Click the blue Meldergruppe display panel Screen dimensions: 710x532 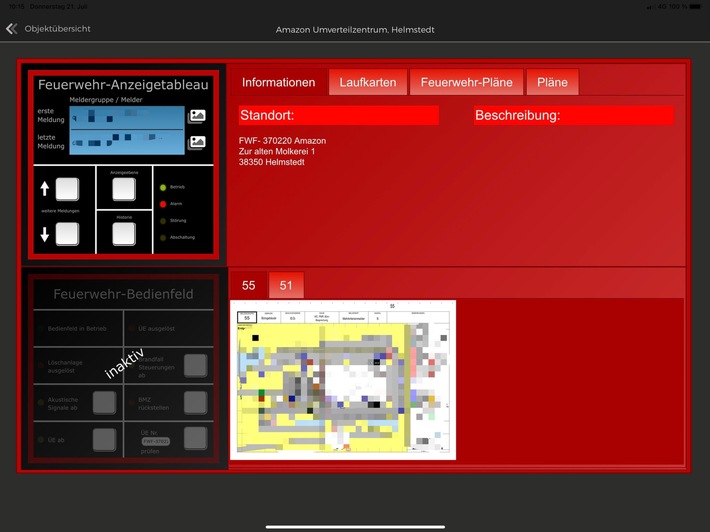[127, 130]
